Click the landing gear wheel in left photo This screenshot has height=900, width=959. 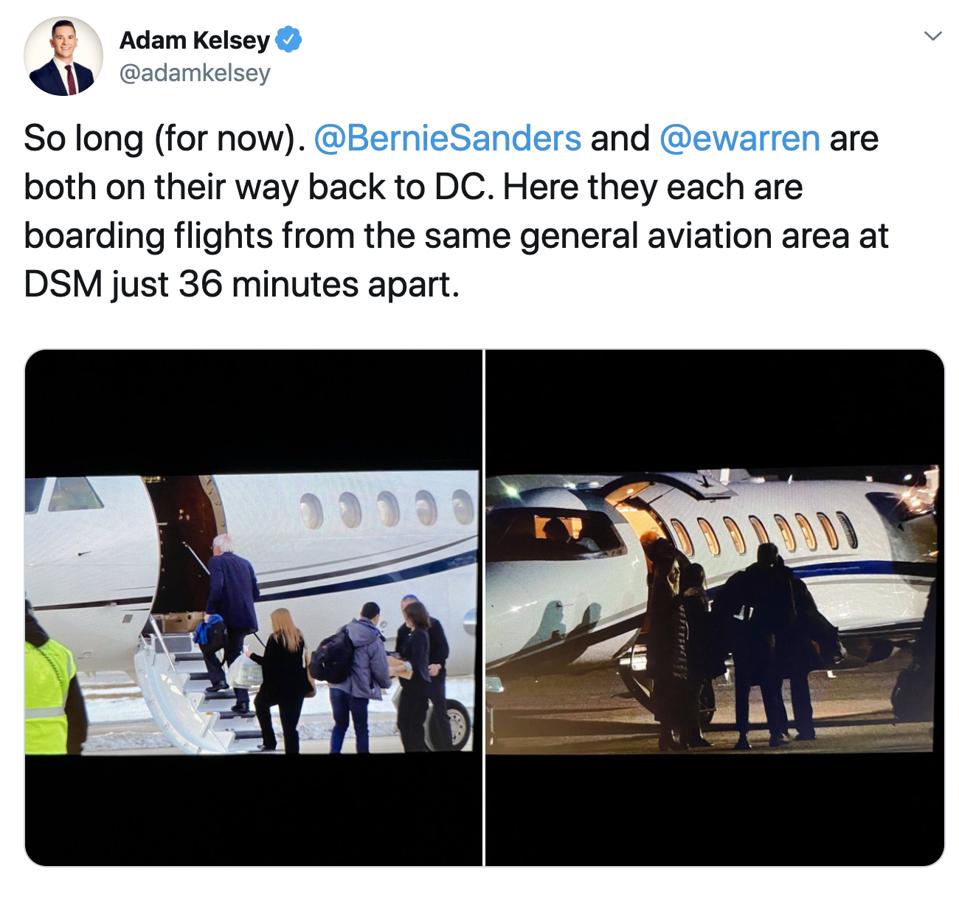tap(456, 723)
